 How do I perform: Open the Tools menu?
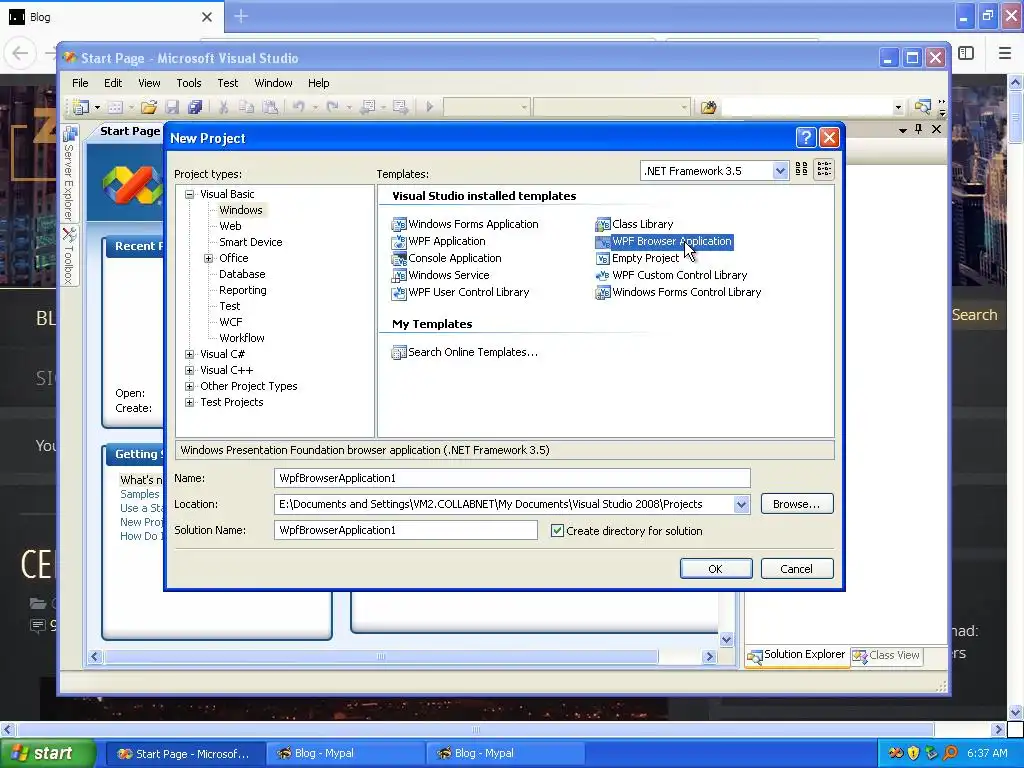(189, 83)
